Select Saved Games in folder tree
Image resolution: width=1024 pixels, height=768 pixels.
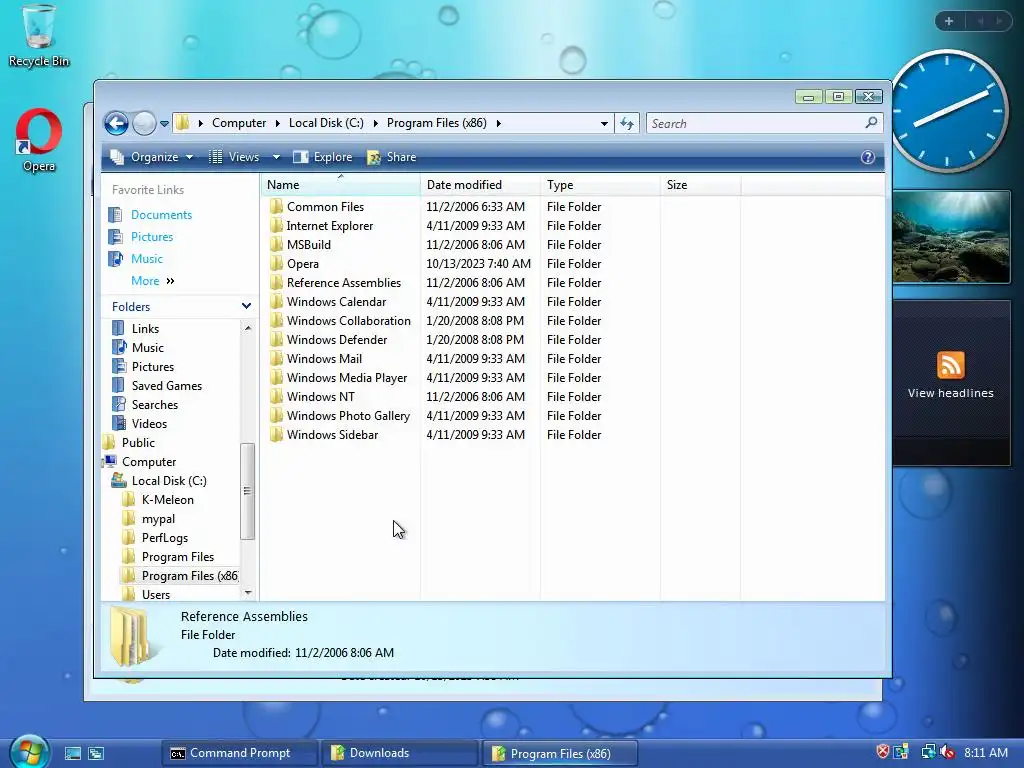(167, 386)
